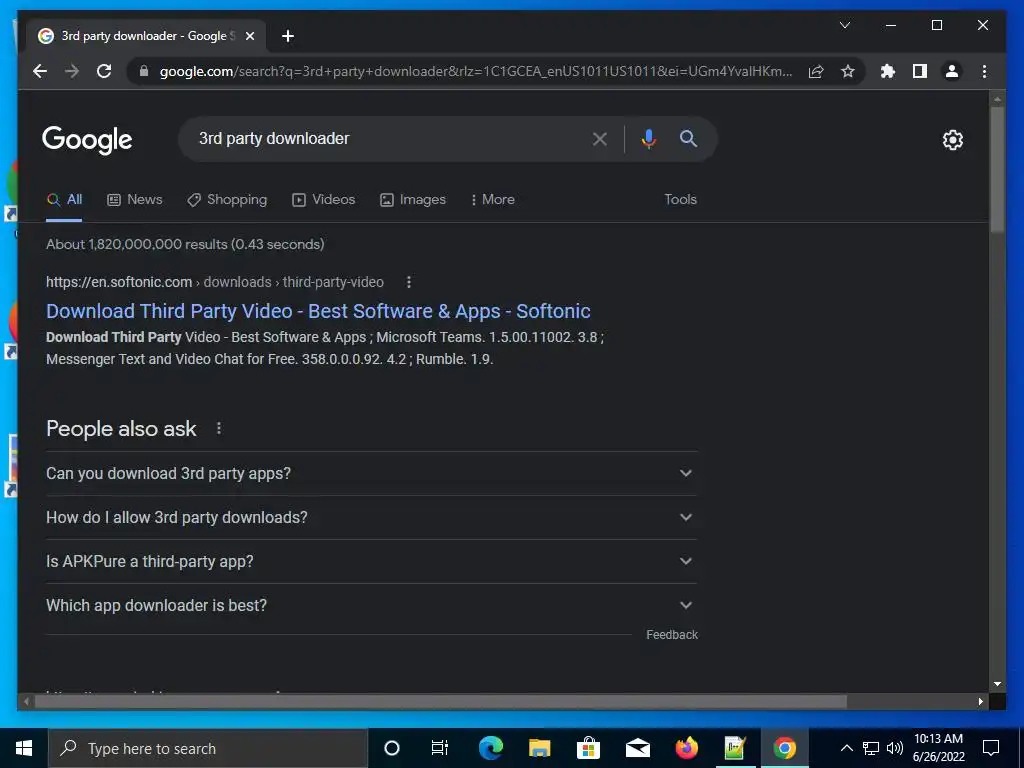Viewport: 1024px width, 768px height.
Task: Switch to Shopping results
Action: [227, 199]
